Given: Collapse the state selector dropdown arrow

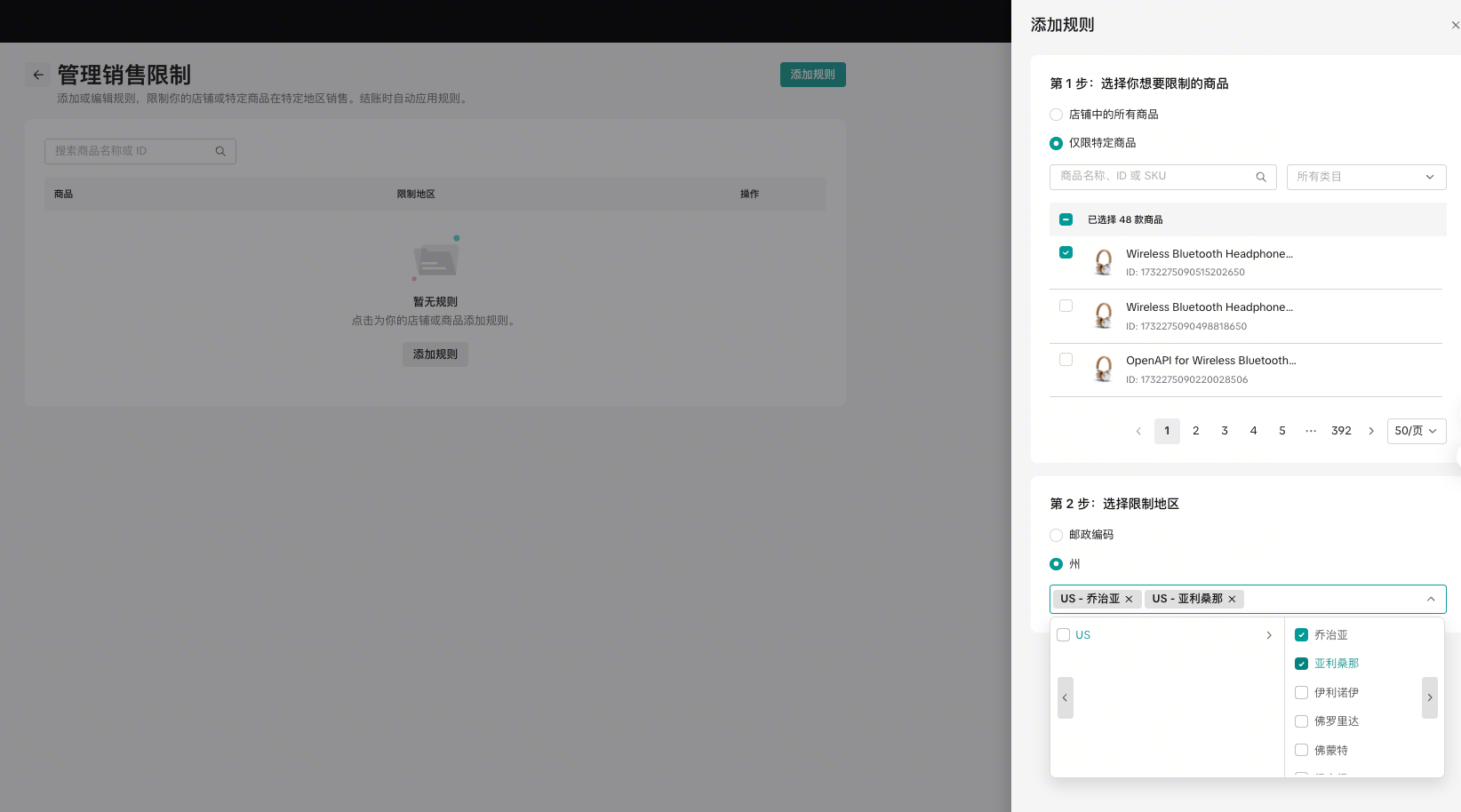Looking at the screenshot, I should [1430, 600].
